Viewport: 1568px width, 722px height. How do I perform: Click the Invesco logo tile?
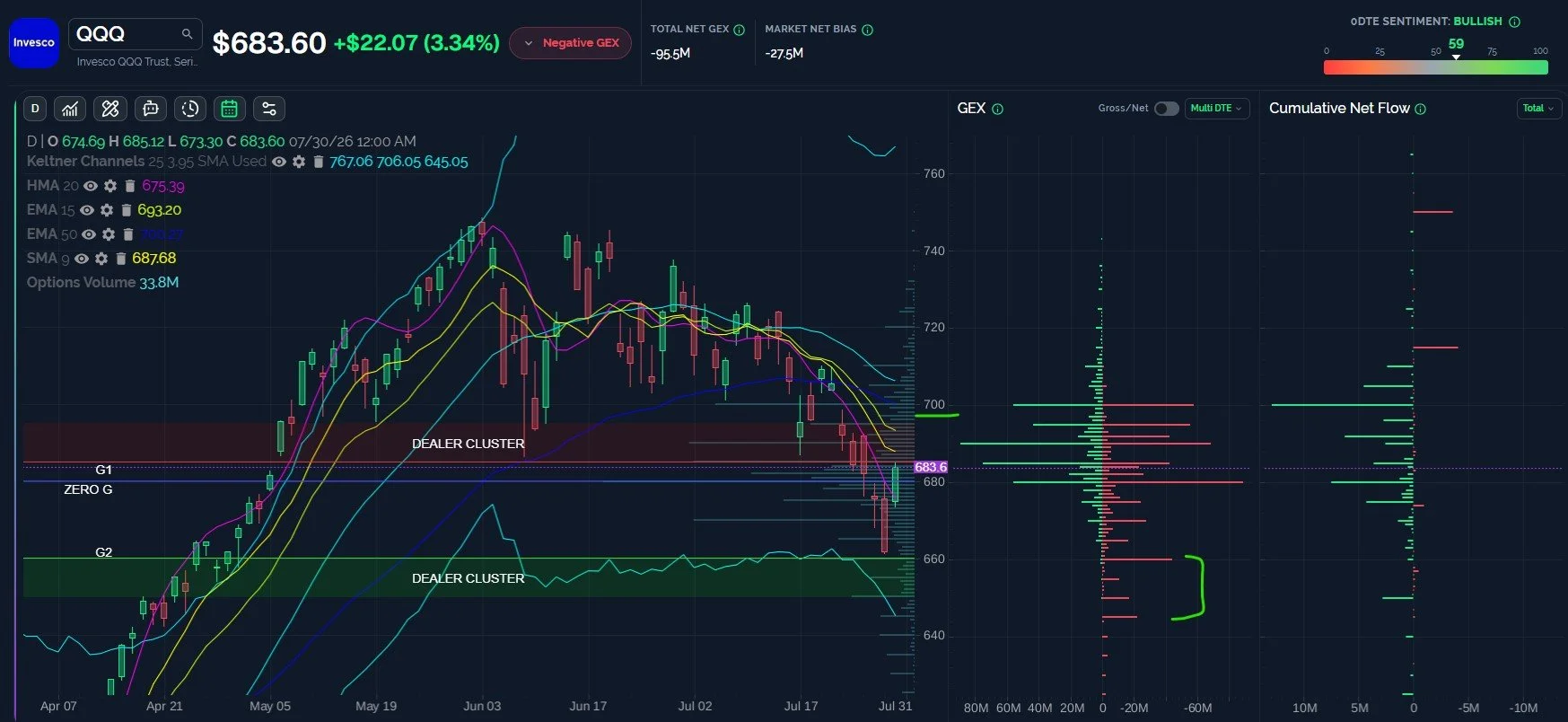(34, 42)
